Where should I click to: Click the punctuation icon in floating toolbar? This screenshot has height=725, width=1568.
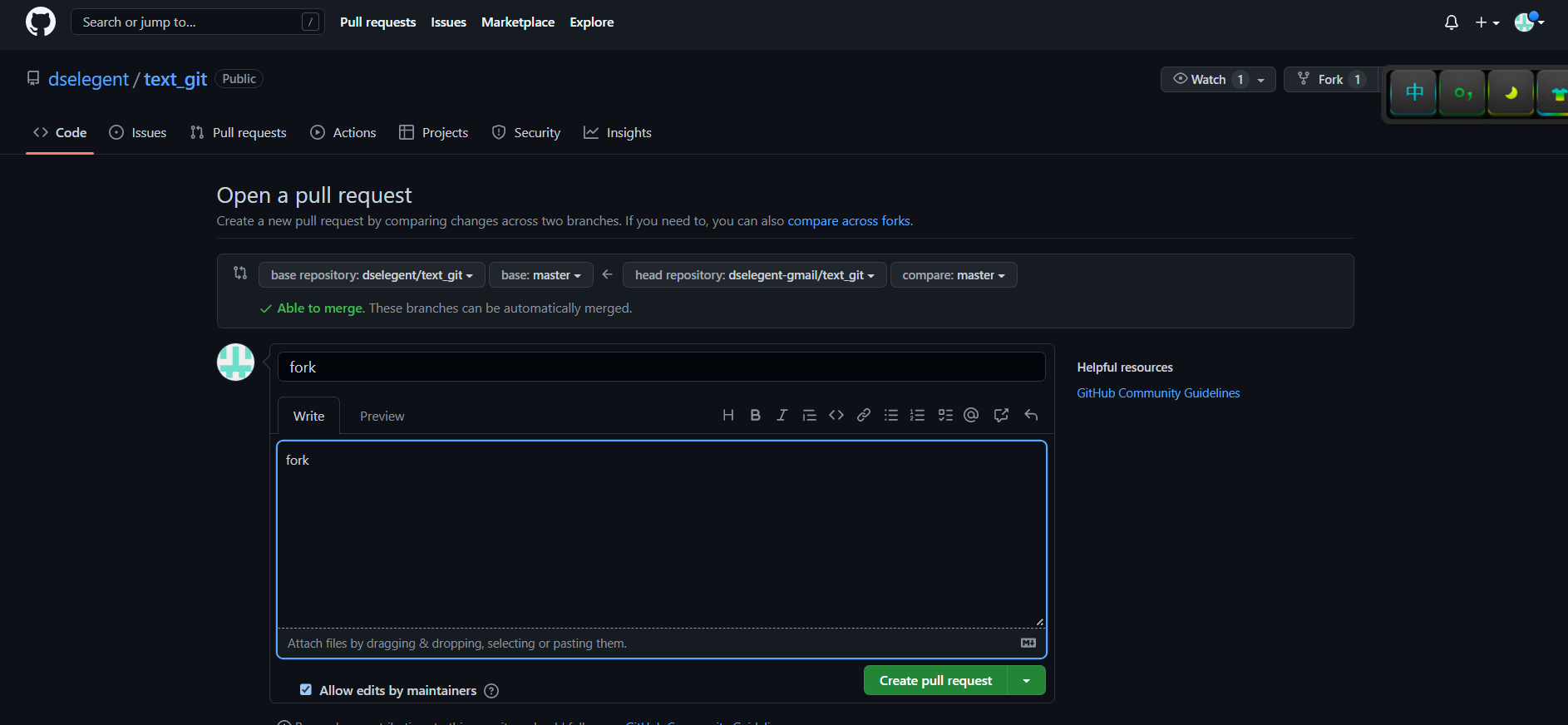[x=1462, y=93]
